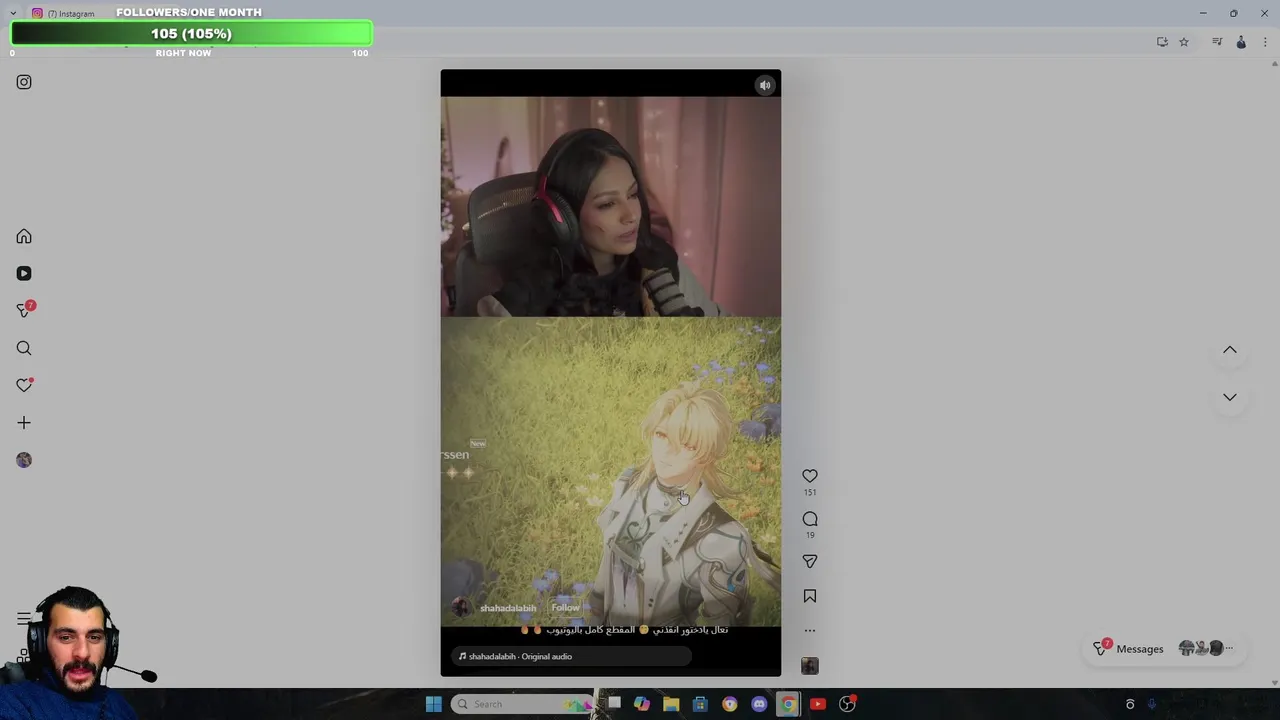Toggle reel audio with speaker button
This screenshot has height=720, width=1280.
coord(765,85)
